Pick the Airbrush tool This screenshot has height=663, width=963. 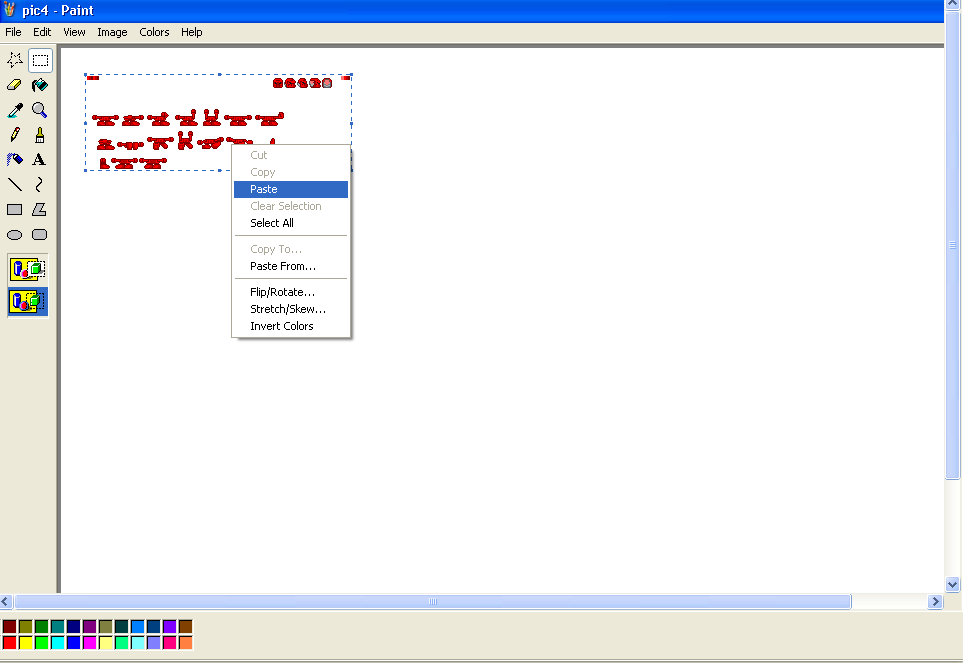coord(14,159)
